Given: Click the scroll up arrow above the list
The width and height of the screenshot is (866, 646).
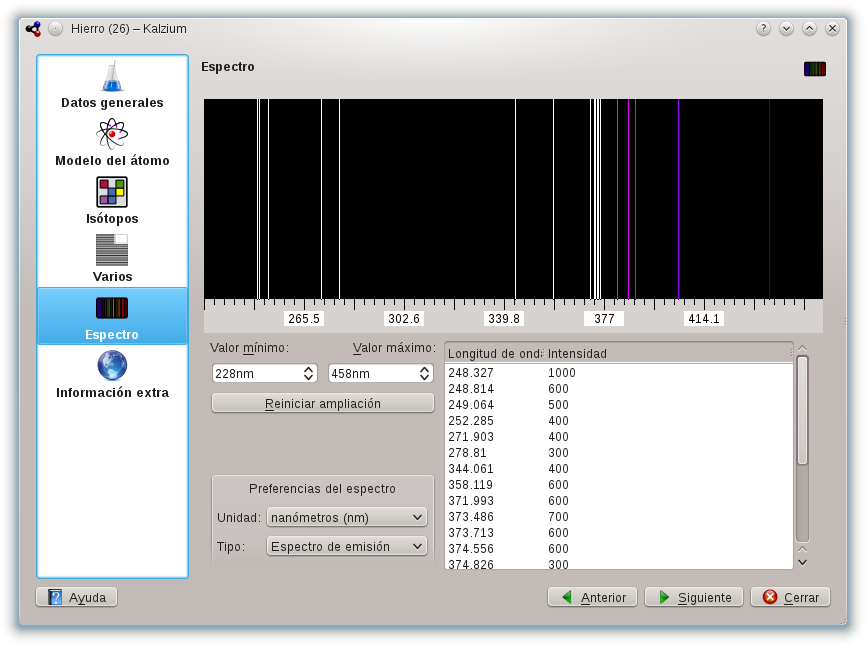Looking at the screenshot, I should pyautogui.click(x=803, y=349).
